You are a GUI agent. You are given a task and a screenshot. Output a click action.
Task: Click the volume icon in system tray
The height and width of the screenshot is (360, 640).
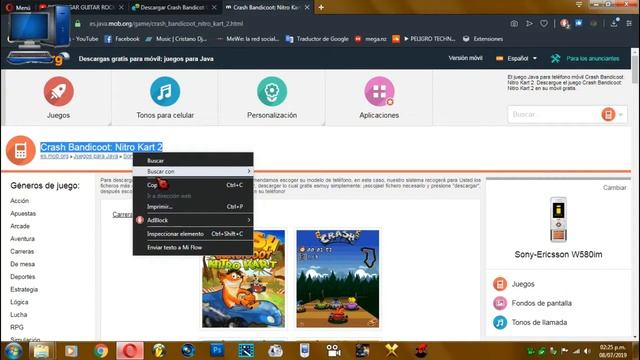point(587,351)
